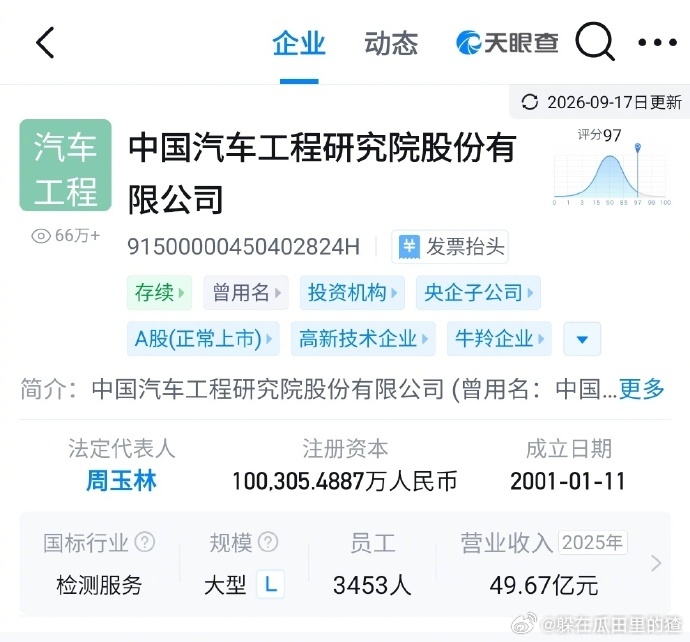
Task: Tap the 2026-09-17日更新 update label
Action: pyautogui.click(x=614, y=103)
